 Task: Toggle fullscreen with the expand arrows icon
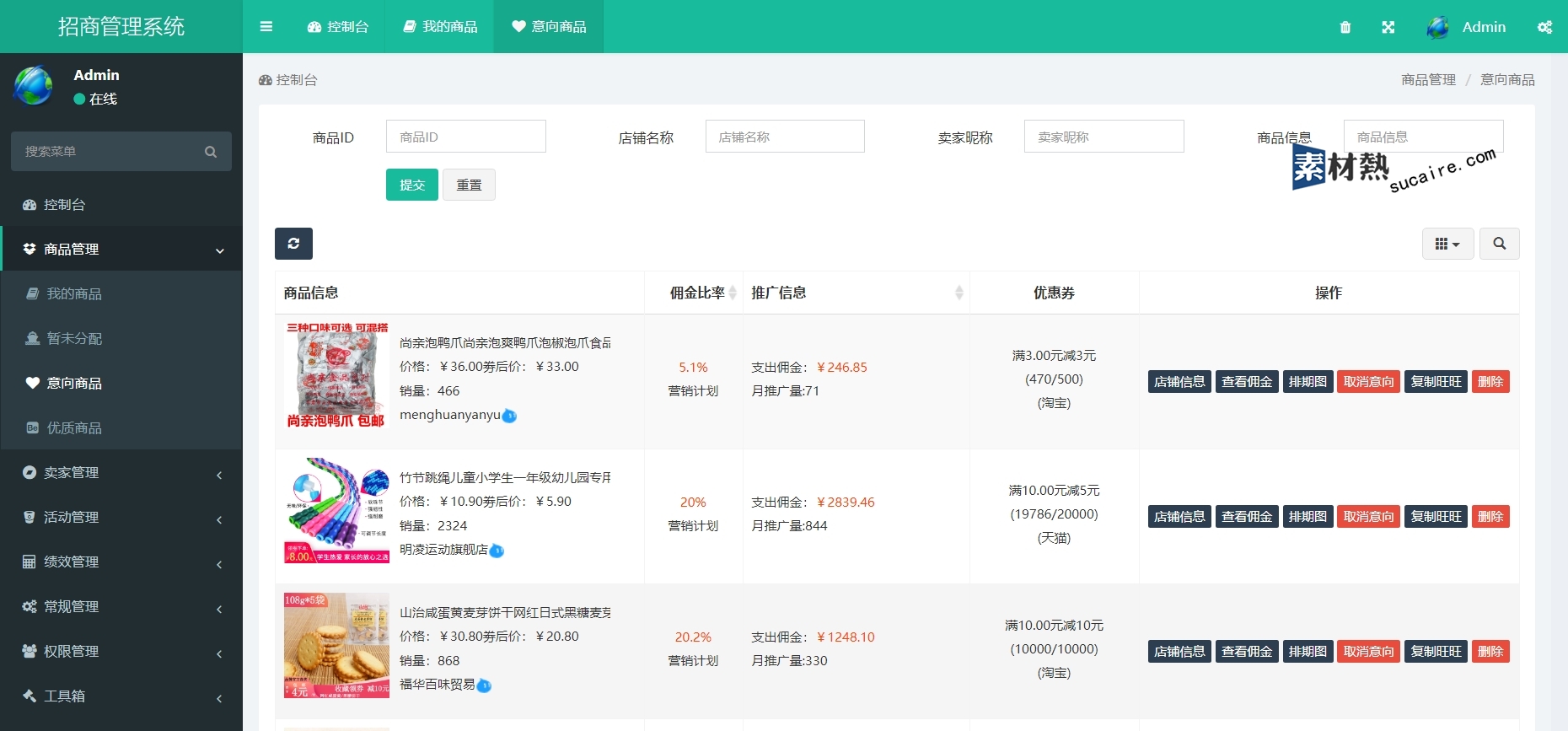click(x=1388, y=27)
